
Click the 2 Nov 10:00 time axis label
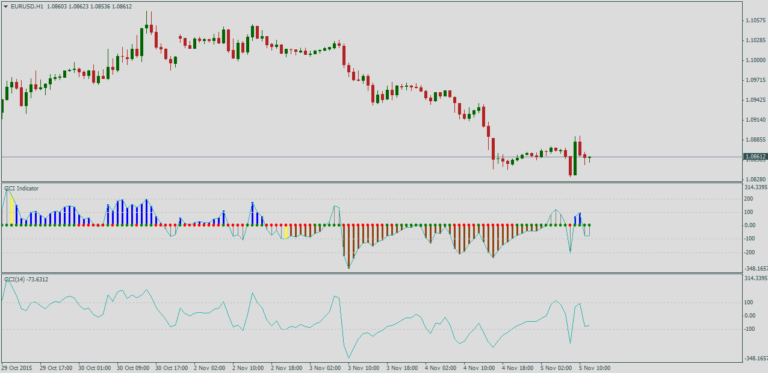click(x=247, y=367)
